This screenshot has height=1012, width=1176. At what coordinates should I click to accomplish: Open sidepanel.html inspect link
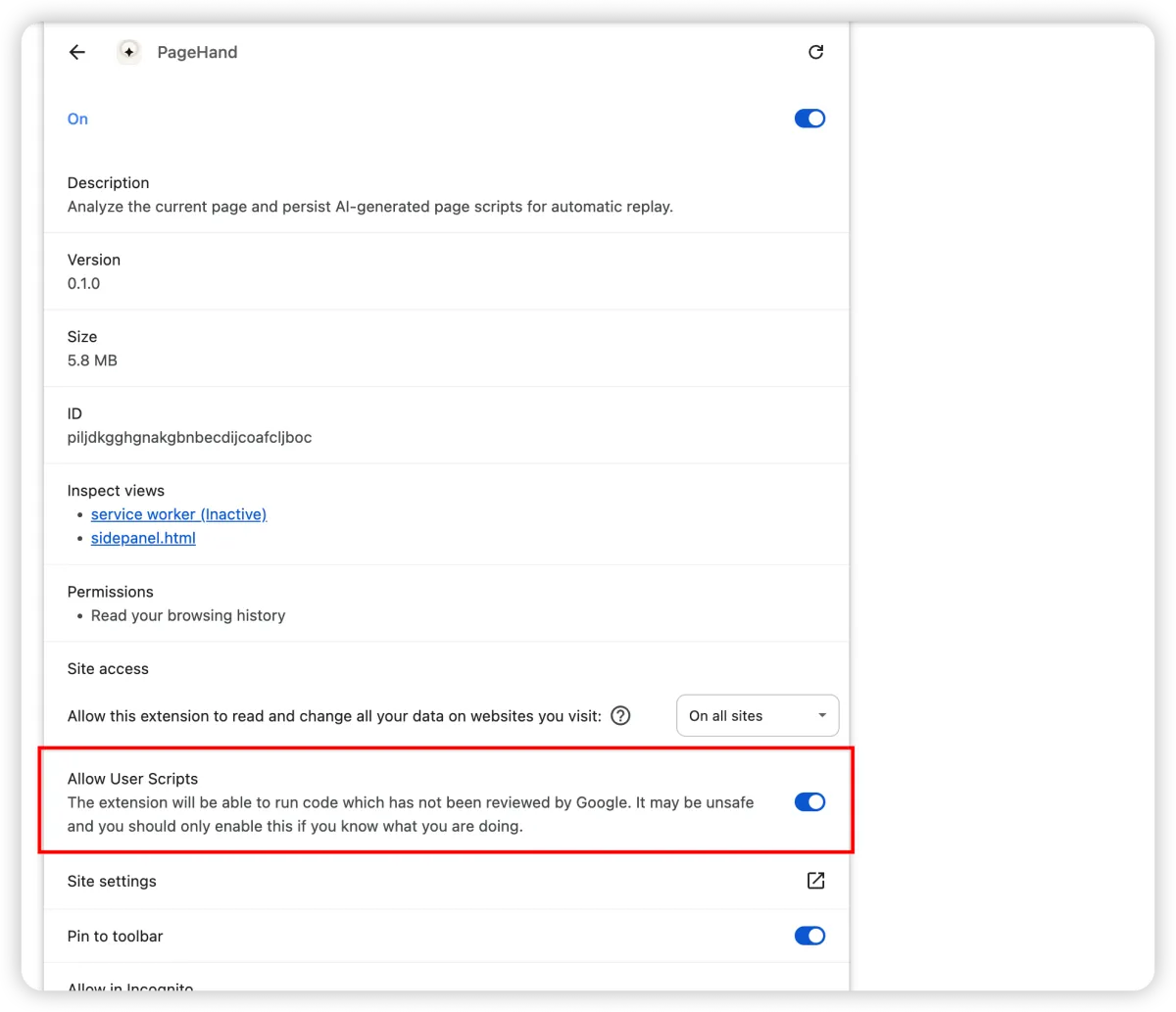pos(143,538)
